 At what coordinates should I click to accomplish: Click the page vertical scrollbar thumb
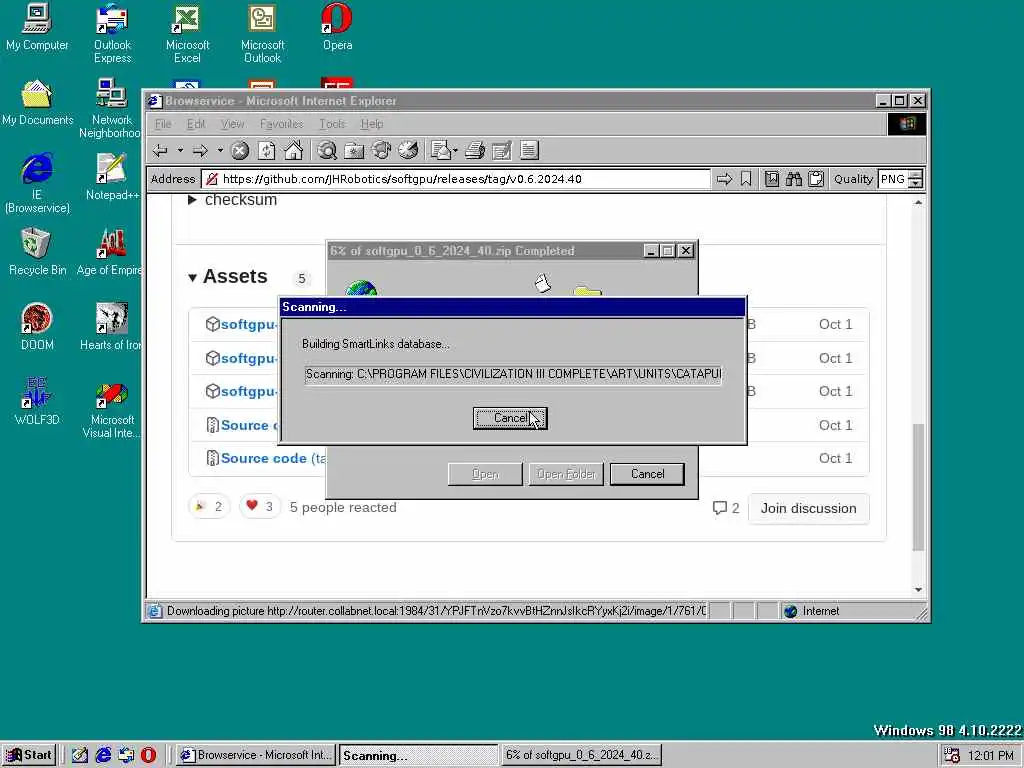click(x=918, y=487)
